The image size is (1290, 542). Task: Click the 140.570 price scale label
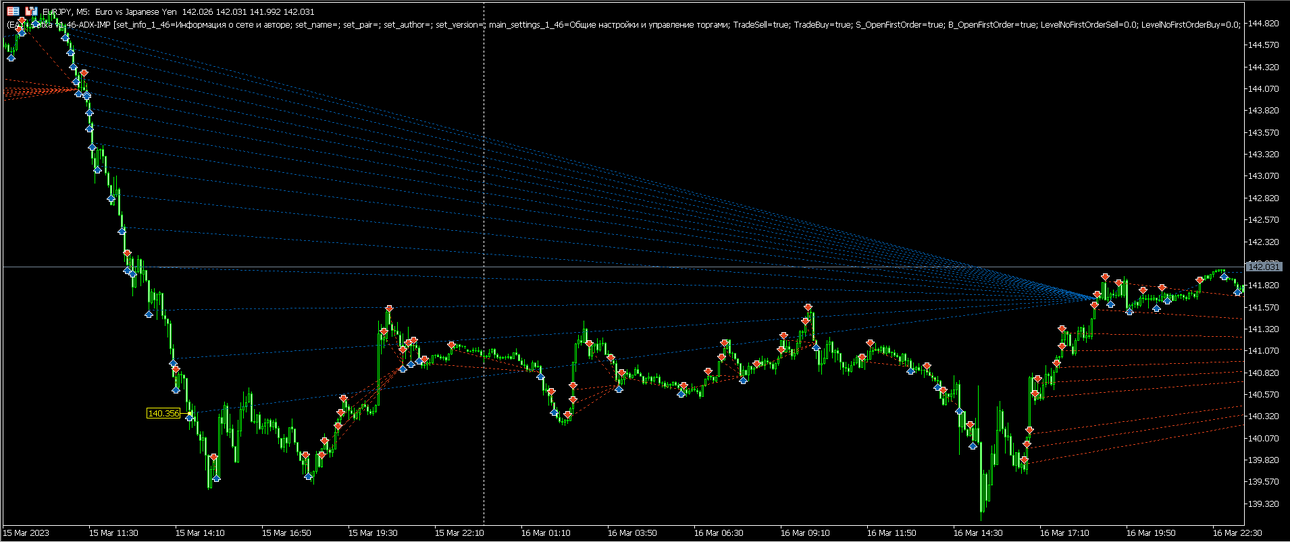(1264, 394)
